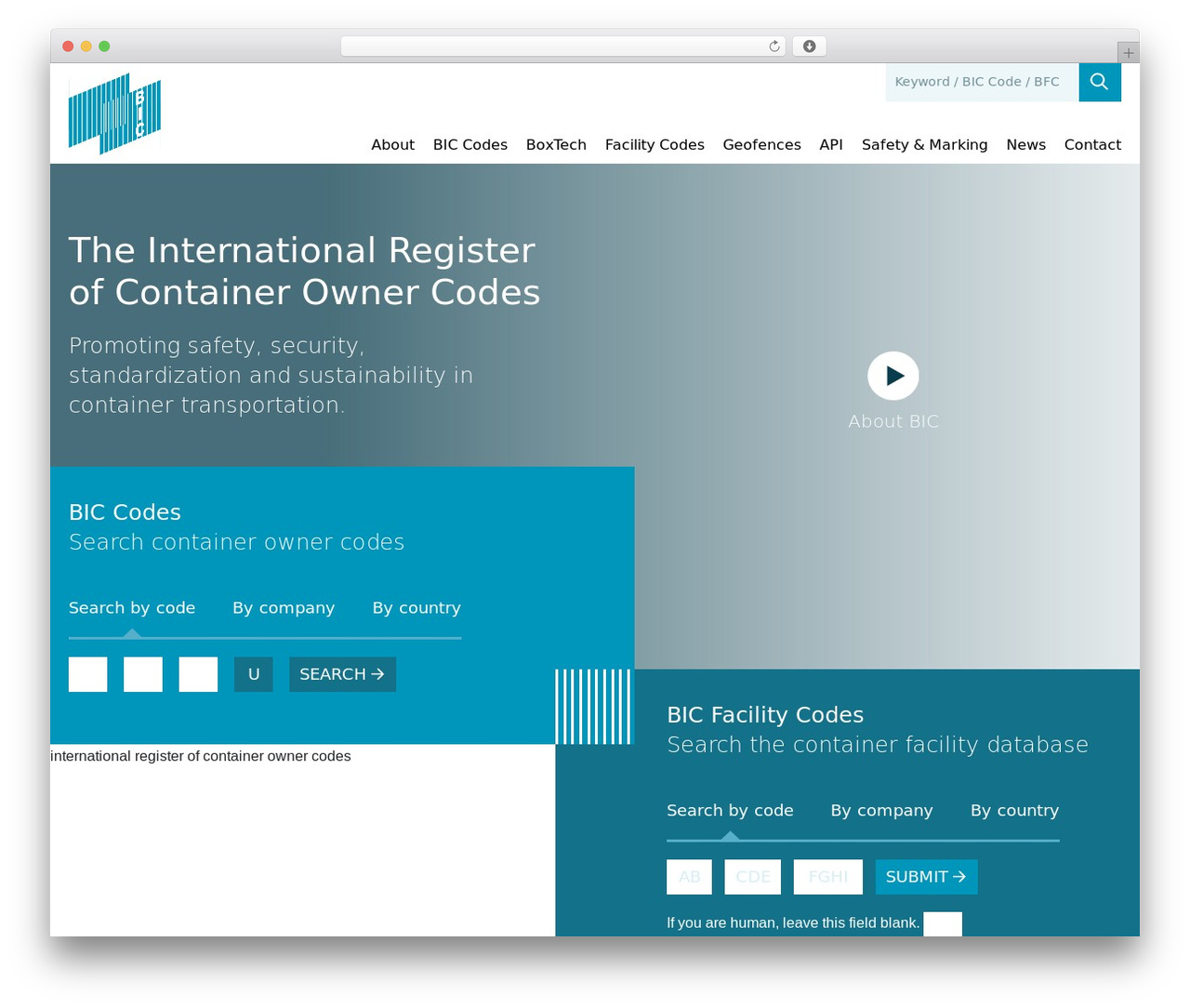Viewport: 1190px width, 1008px height.
Task: Play the About BIC video
Action: coord(893,376)
